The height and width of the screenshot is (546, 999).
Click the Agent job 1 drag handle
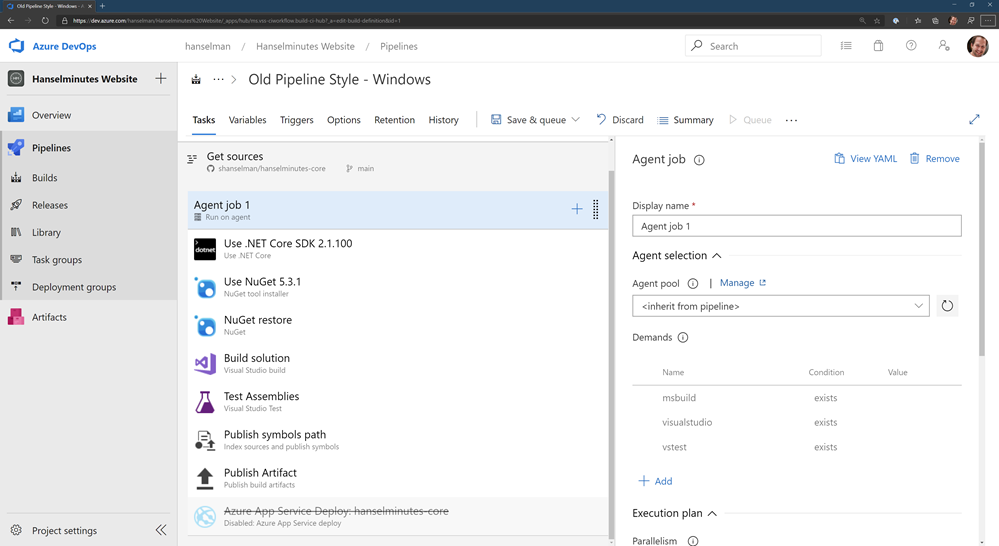pos(596,210)
